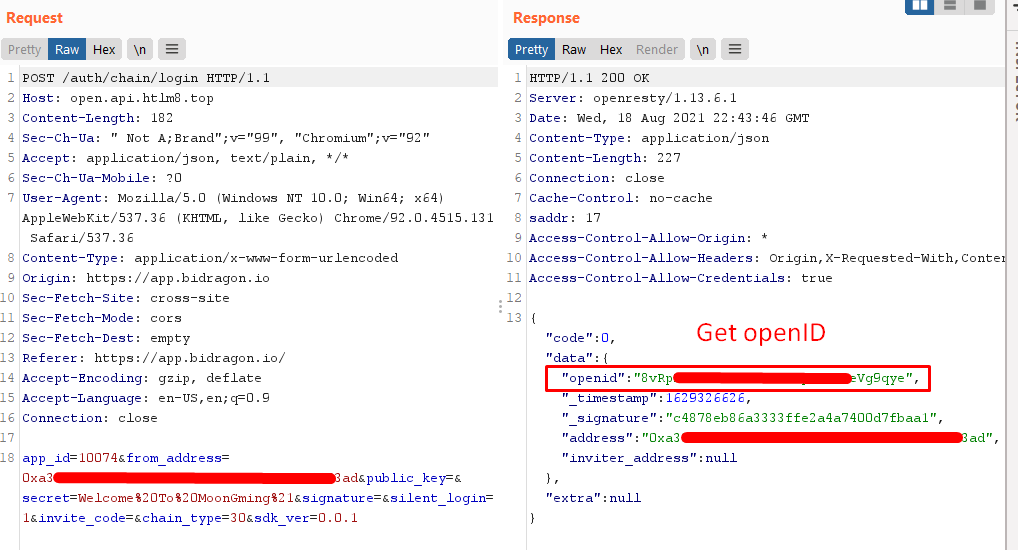
Task: Click the Cache-Control: no-cache header
Action: (x=621, y=198)
